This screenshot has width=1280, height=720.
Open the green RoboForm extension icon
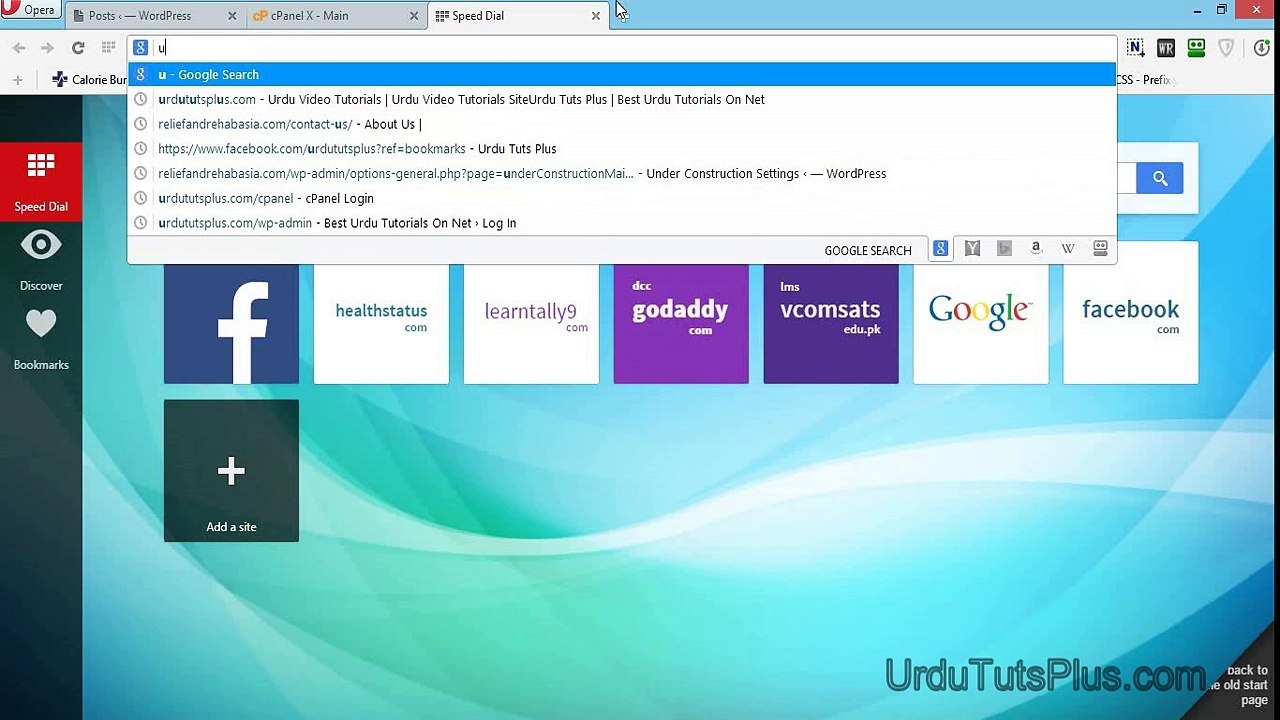coord(1195,47)
